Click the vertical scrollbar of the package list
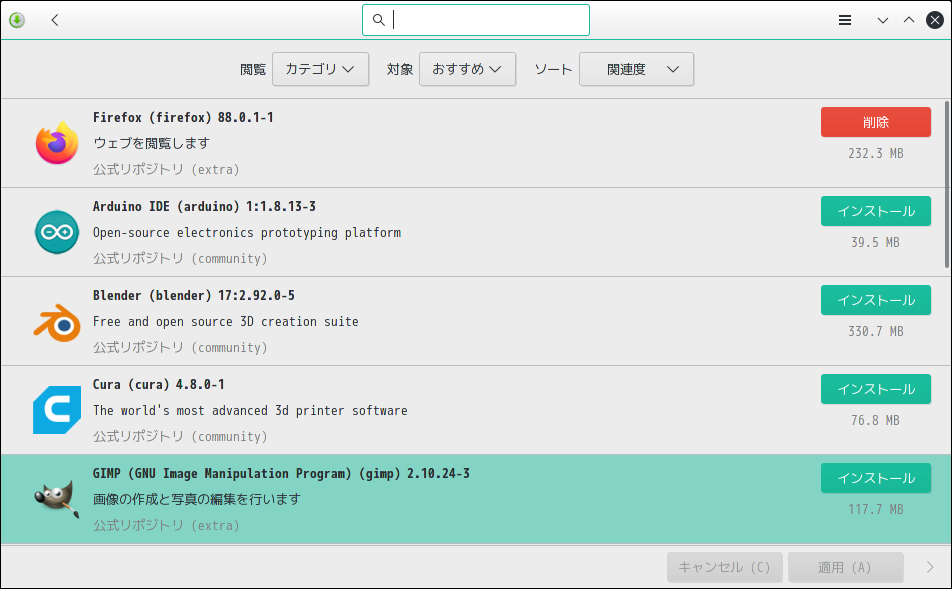Screen dimensions: 952x589 click(x=947, y=184)
